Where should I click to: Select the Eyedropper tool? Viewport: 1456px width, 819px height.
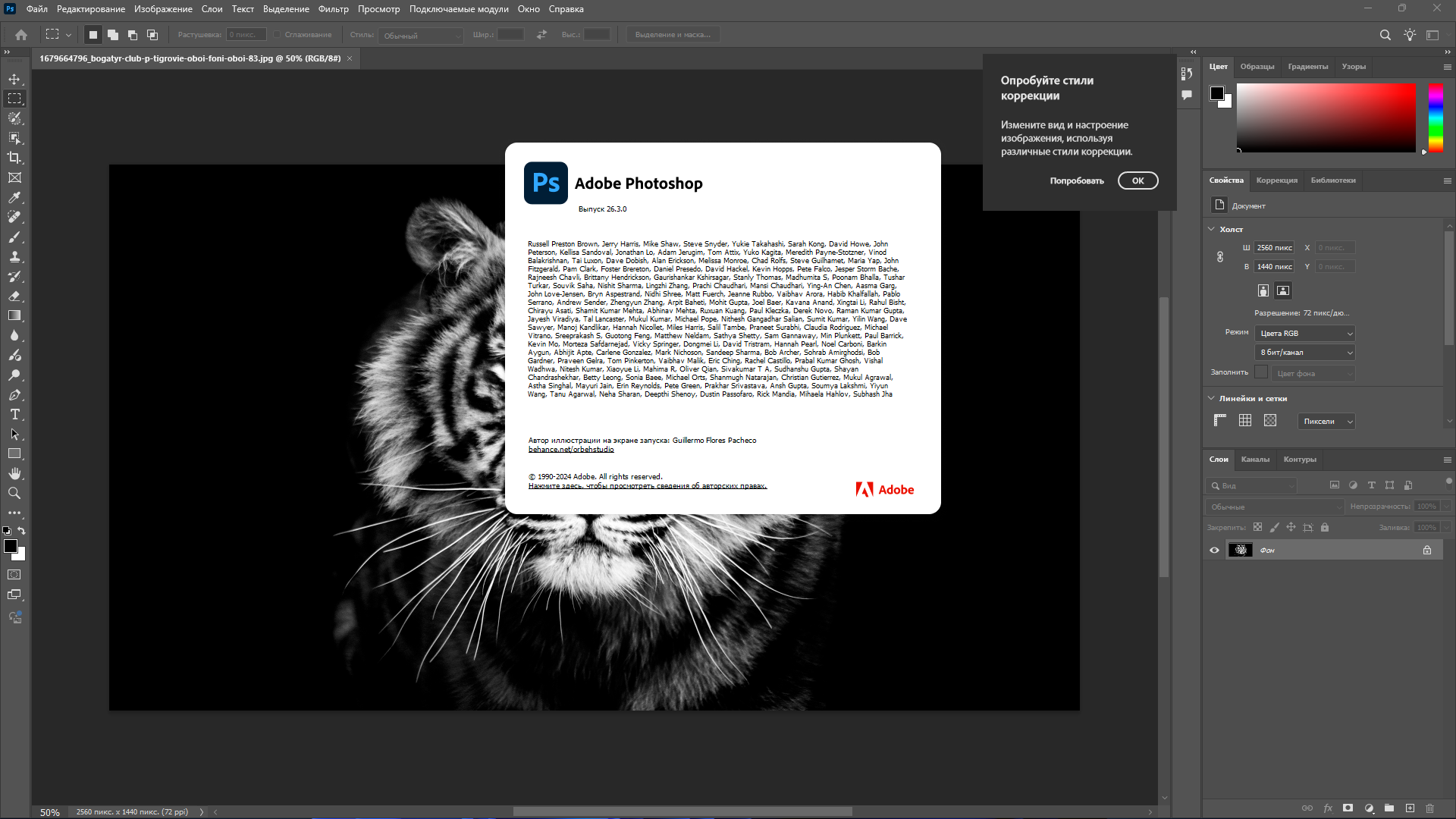click(x=14, y=197)
